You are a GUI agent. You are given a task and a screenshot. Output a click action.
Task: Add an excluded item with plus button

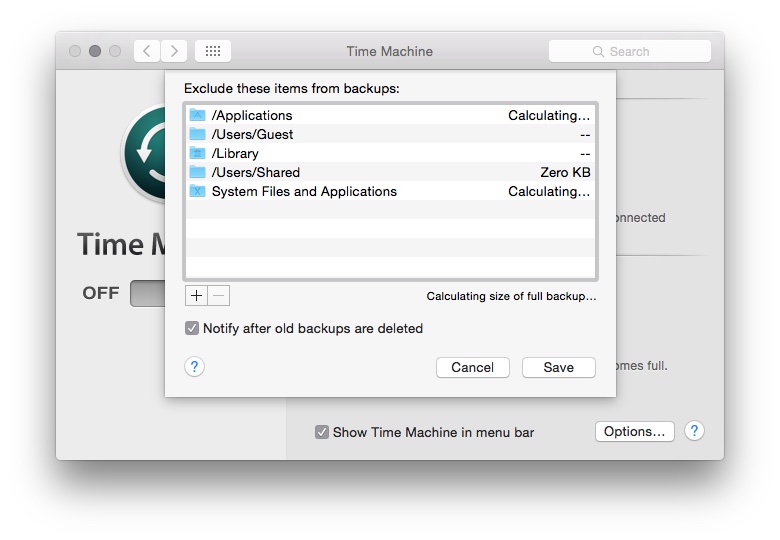(x=196, y=296)
